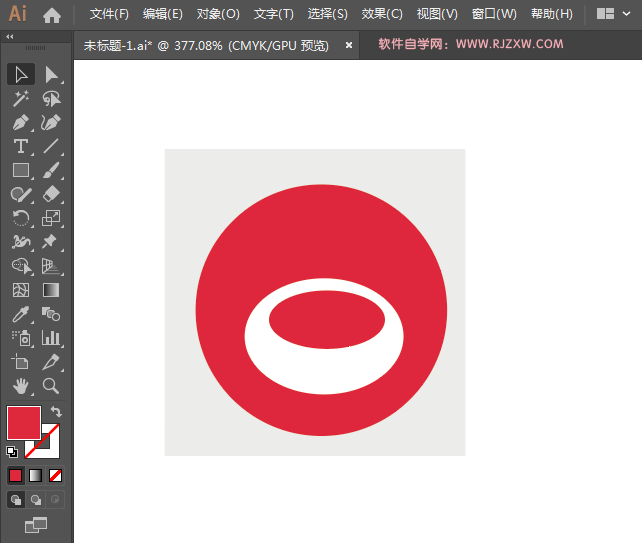Select the Gradient tool
Image resolution: width=642 pixels, height=543 pixels.
click(52, 290)
